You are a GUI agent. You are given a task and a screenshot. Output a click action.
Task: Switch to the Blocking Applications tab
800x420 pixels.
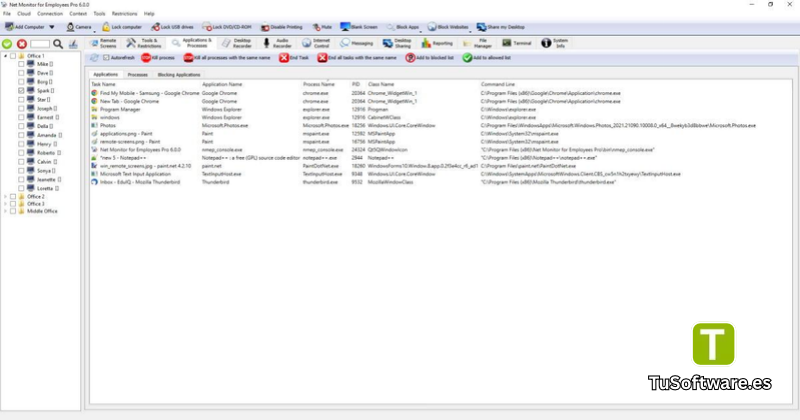(x=179, y=75)
